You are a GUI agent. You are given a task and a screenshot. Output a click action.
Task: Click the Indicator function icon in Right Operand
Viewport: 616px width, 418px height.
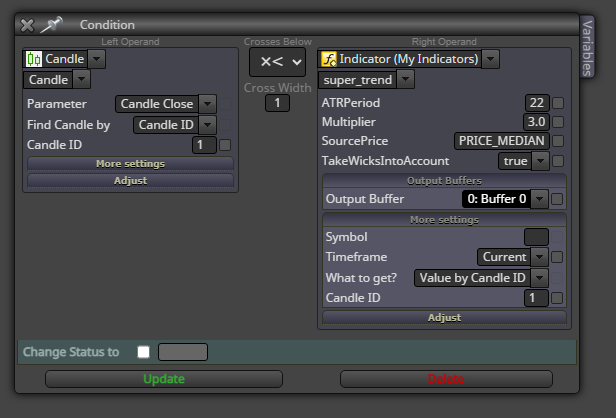[x=329, y=59]
